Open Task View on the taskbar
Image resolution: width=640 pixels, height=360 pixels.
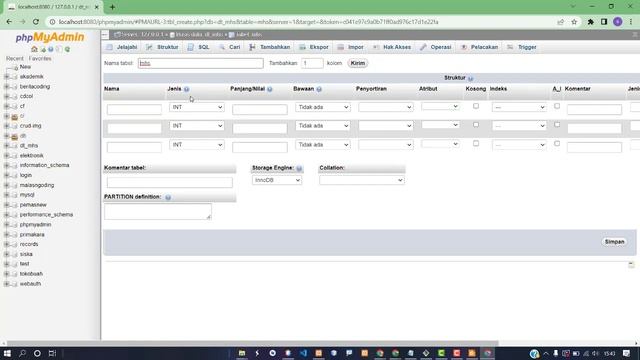(x=52, y=353)
